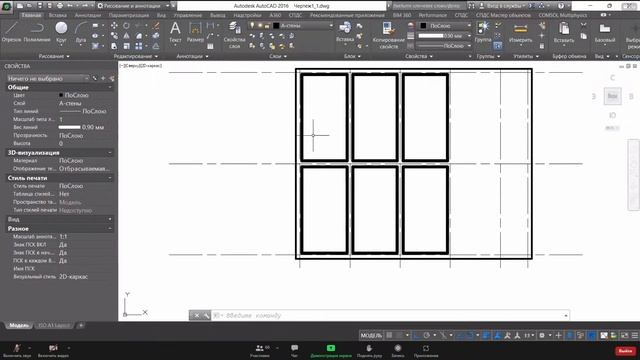Select the Дуга (Arc) tool
640x360 pixels.
point(81,32)
